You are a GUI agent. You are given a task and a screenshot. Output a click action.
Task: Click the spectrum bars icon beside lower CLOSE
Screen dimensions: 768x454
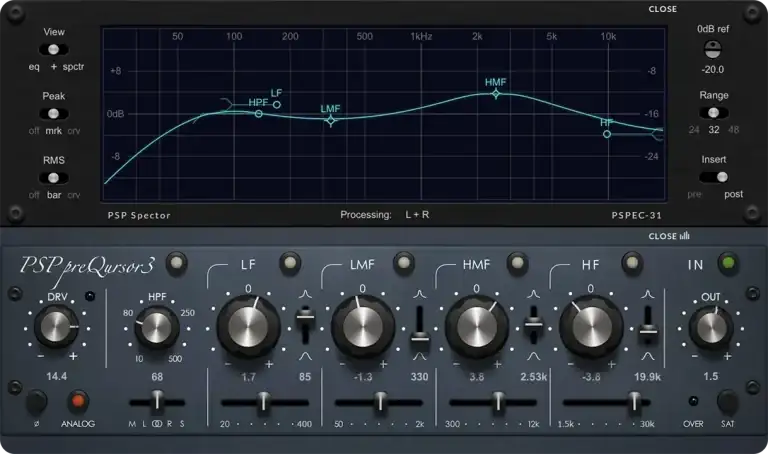pyautogui.click(x=685, y=236)
